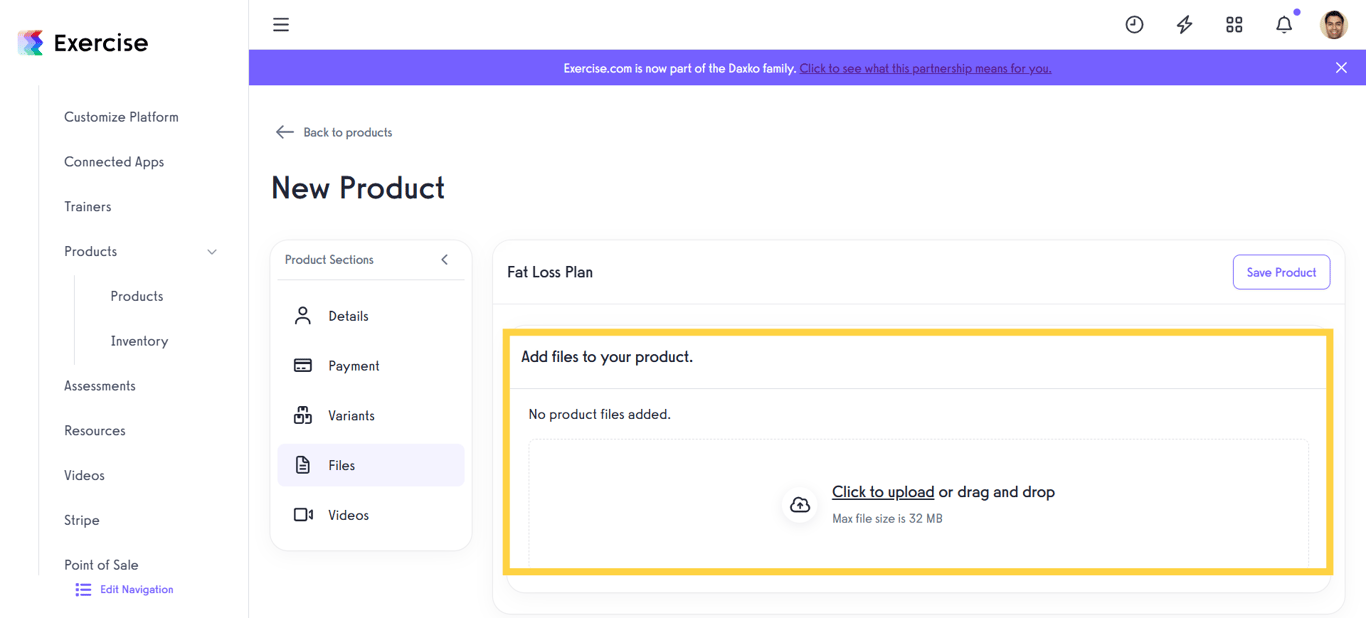Select Inventory under Products
1366x618 pixels.
138,340
